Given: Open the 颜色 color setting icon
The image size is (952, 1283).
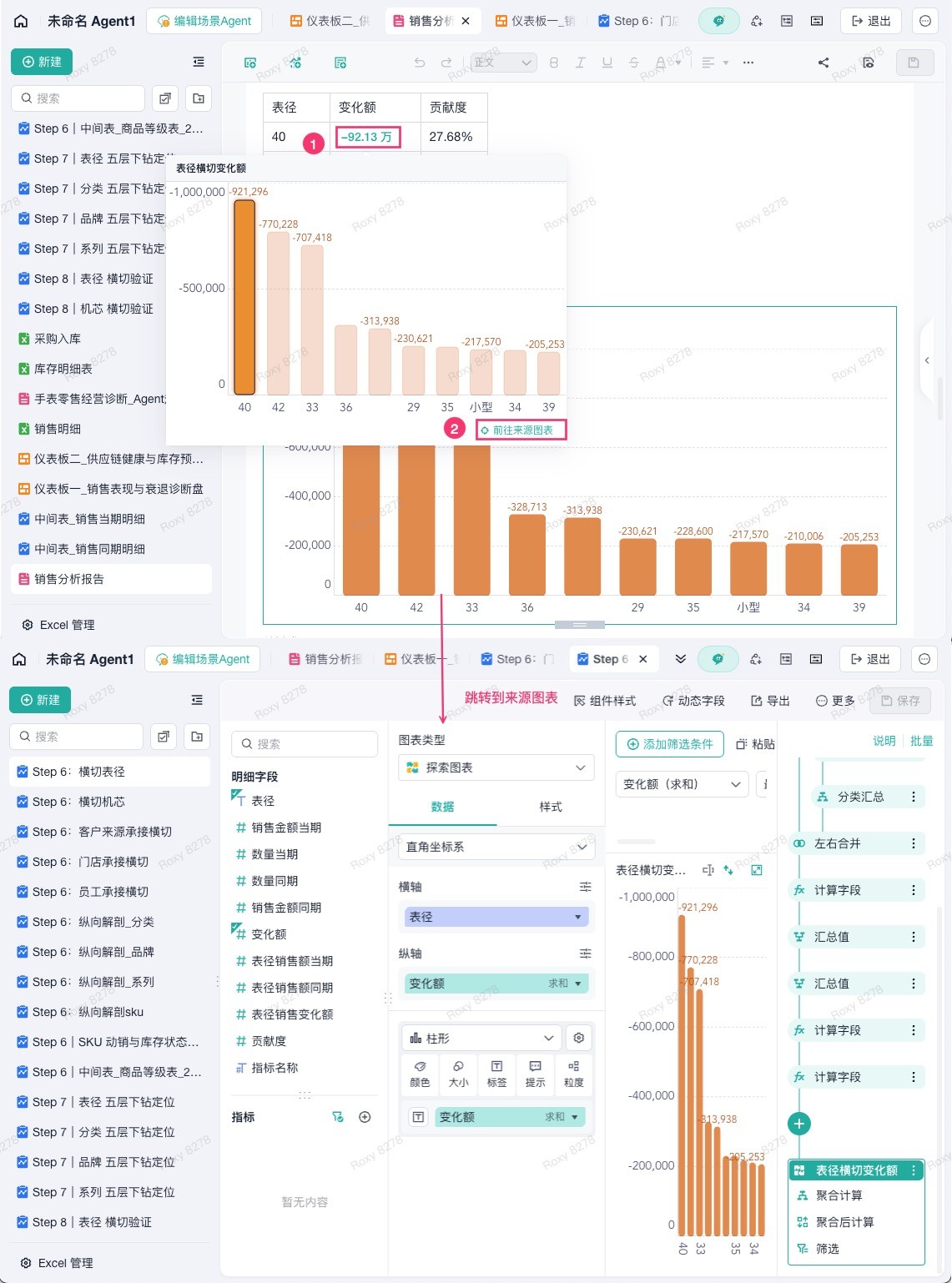Looking at the screenshot, I should [x=420, y=1073].
